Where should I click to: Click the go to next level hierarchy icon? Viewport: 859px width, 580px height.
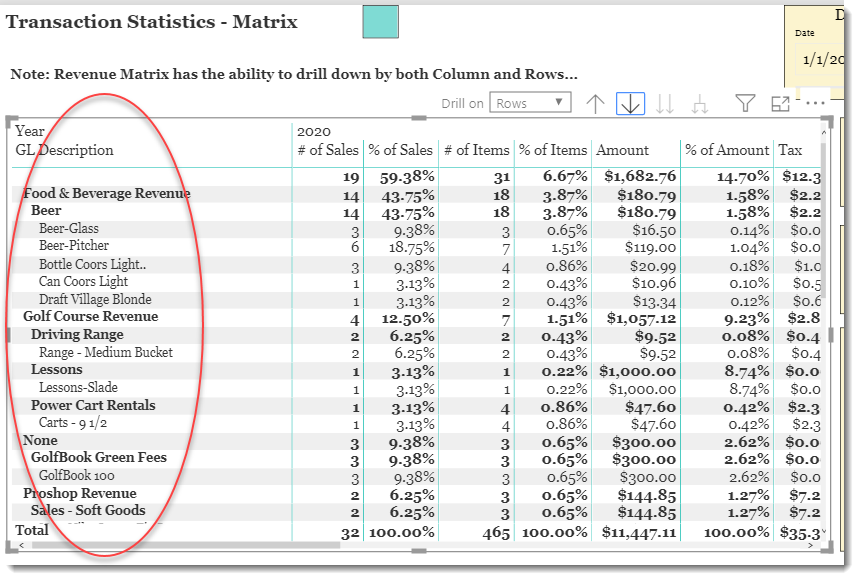(x=699, y=102)
